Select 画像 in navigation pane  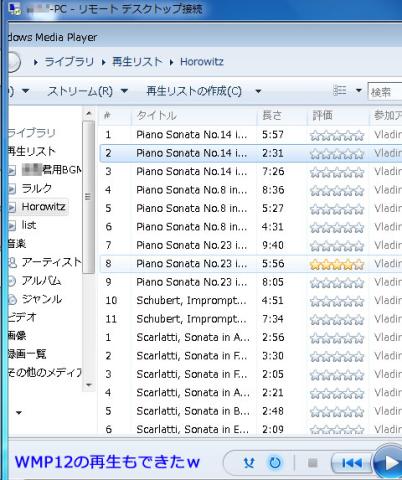[x=17, y=335]
